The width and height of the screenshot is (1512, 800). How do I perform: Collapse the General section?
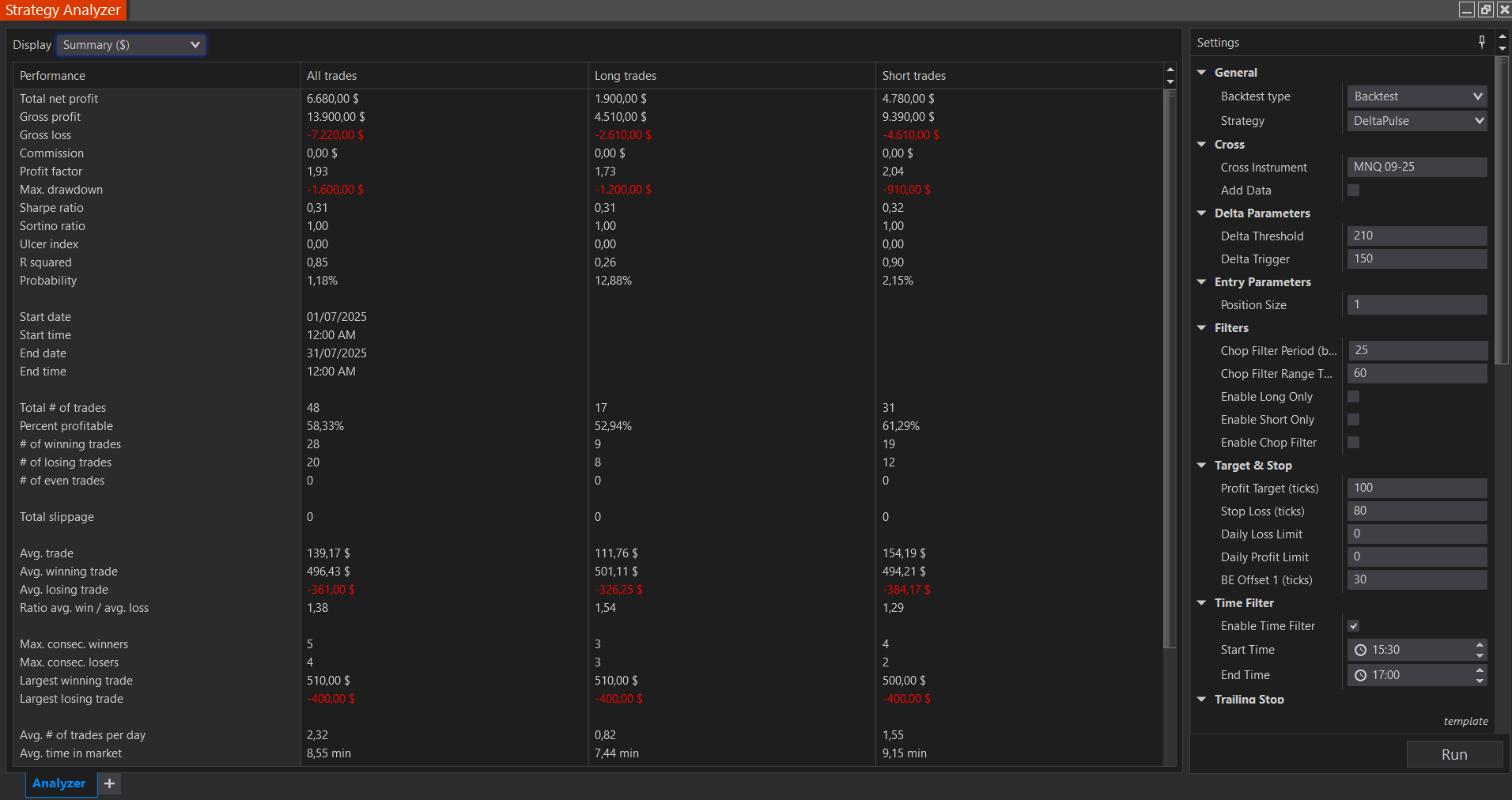point(1201,73)
